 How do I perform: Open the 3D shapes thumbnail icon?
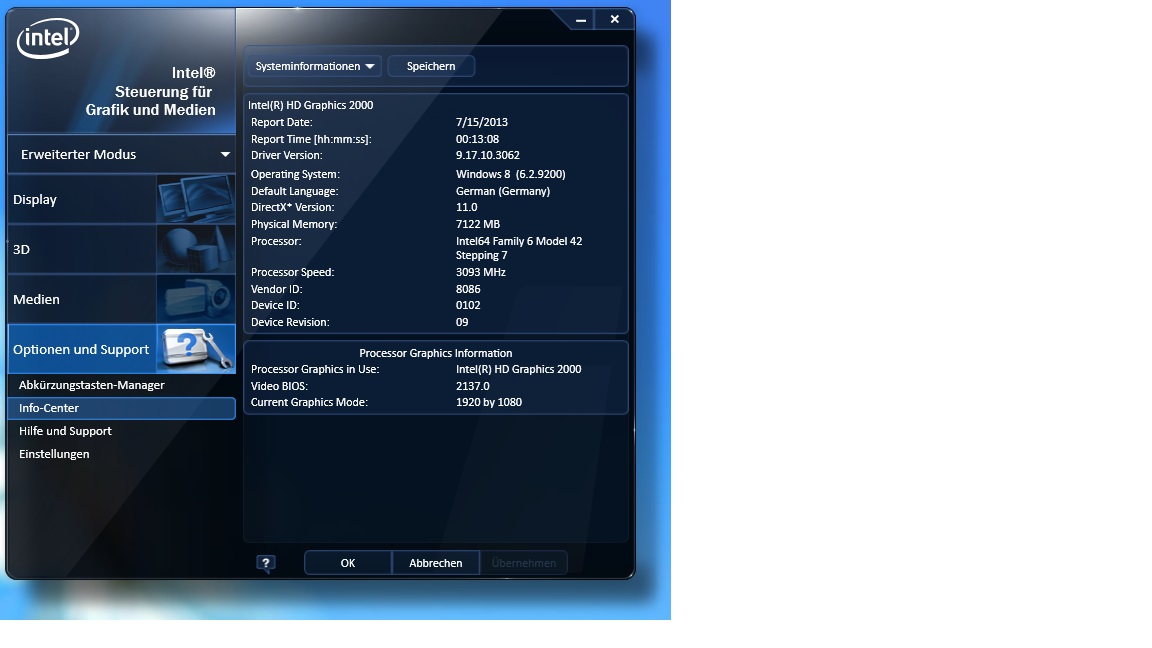195,249
